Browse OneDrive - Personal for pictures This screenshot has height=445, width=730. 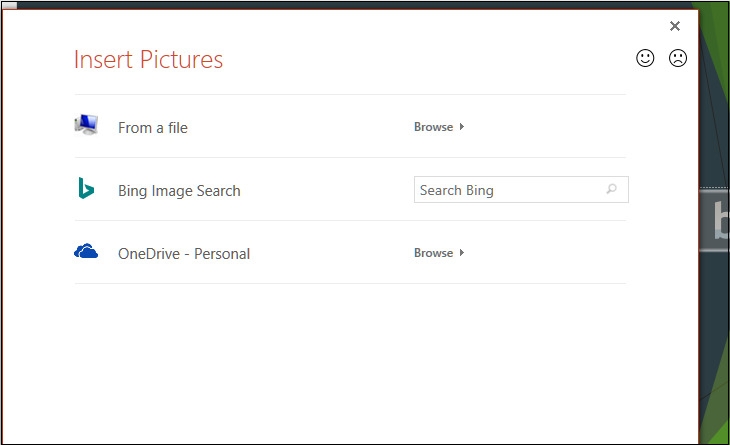434,253
